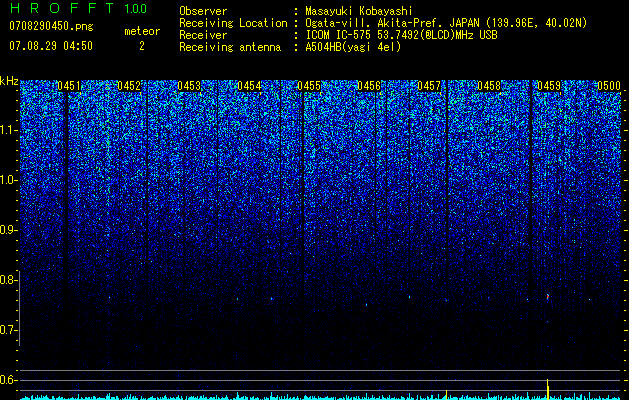
Task: Click the 0453 time marker
Action: 189,86
